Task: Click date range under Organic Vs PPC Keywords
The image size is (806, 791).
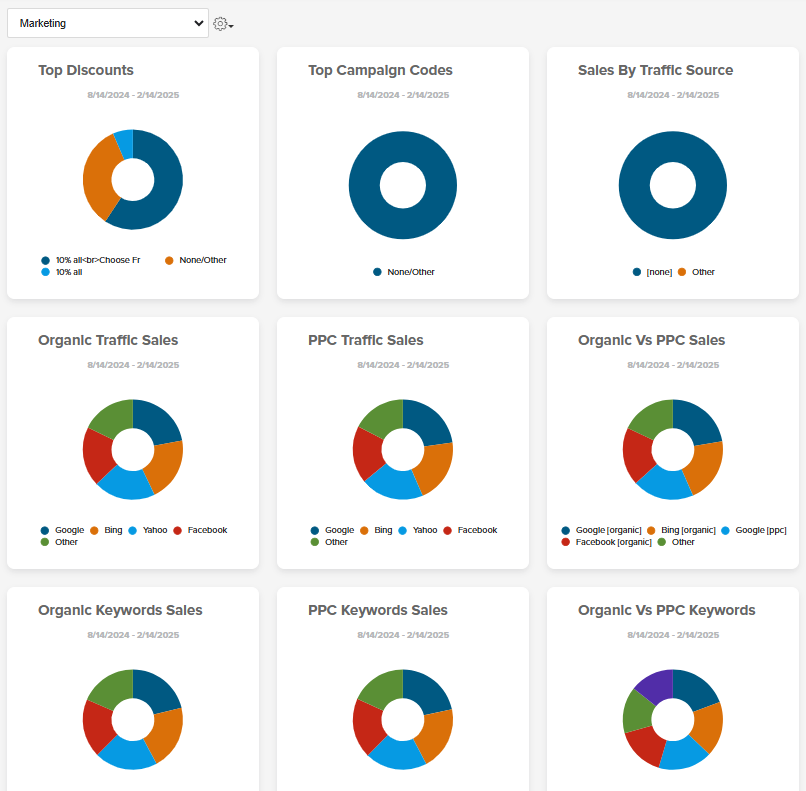Action: click(673, 634)
